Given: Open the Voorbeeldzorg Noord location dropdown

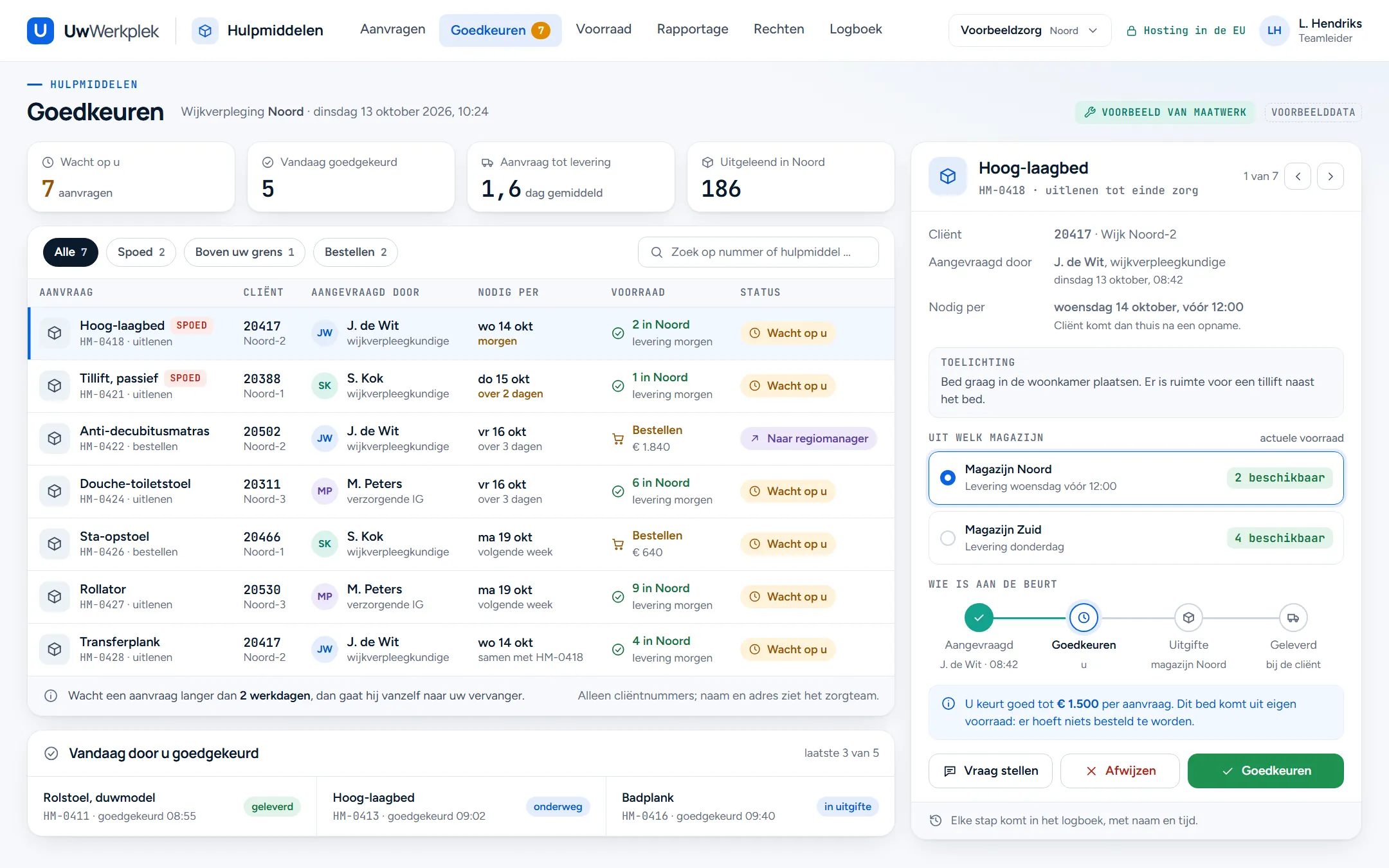Looking at the screenshot, I should point(1029,30).
